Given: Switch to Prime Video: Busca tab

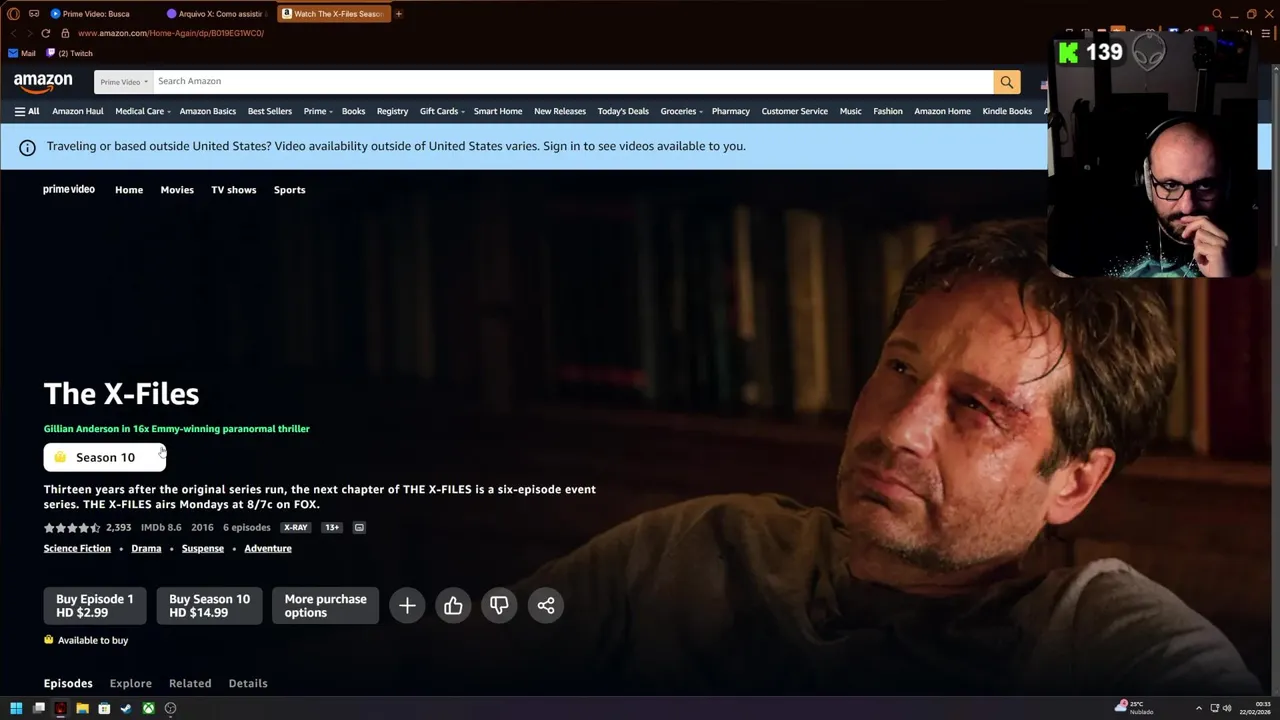Looking at the screenshot, I should (96, 14).
